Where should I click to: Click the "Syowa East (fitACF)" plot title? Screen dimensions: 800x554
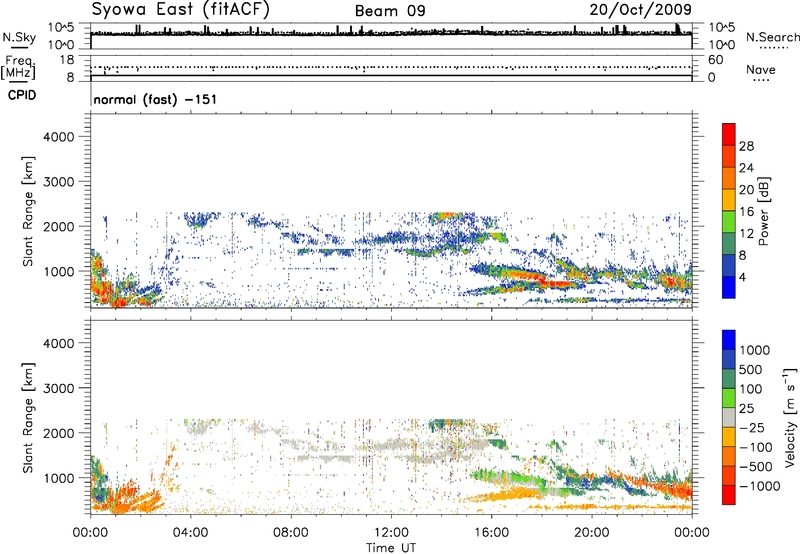click(x=181, y=9)
